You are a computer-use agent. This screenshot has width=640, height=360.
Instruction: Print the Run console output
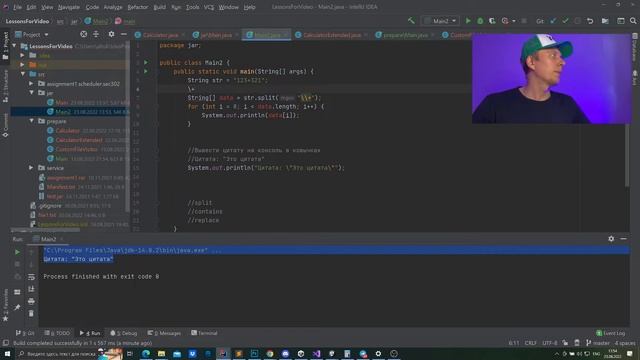point(31,302)
